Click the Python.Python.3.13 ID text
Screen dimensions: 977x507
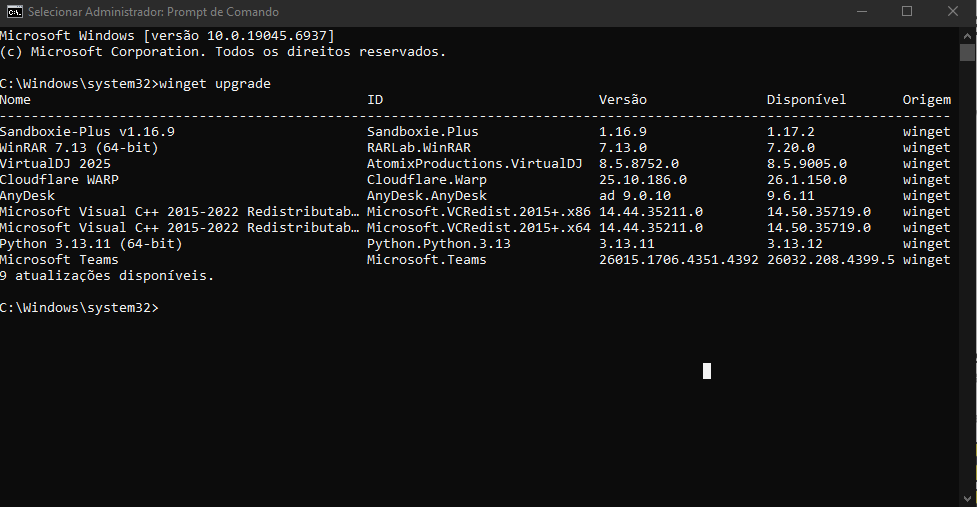[439, 244]
